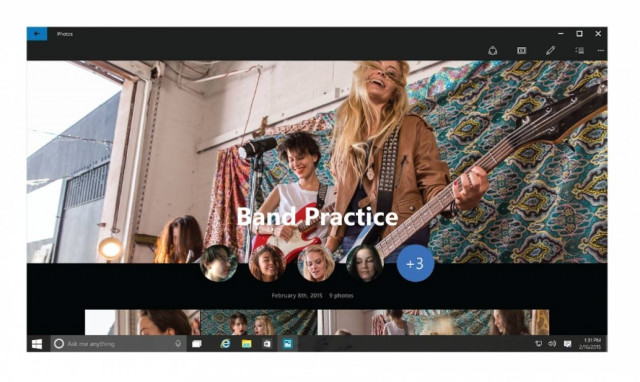Viewport: 640px width, 382px height.
Task: Select the blonde person avatar
Action: click(x=316, y=263)
